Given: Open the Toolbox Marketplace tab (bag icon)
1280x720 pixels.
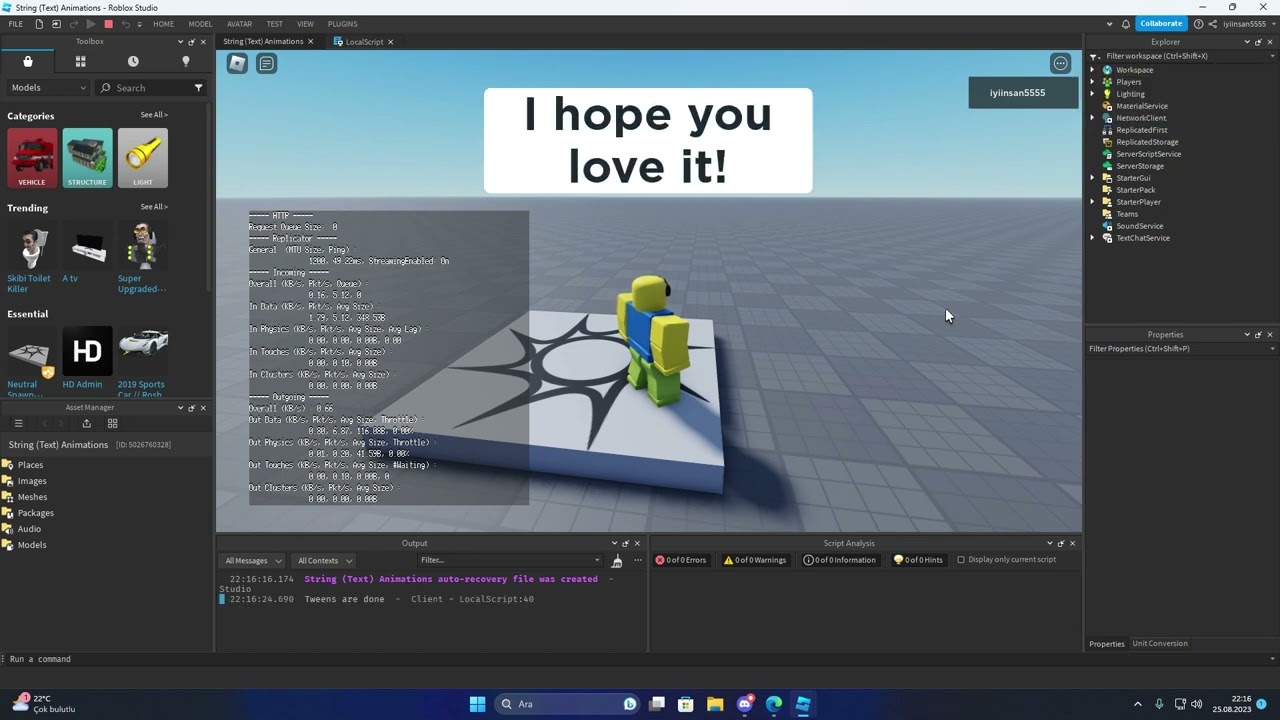Looking at the screenshot, I should [28, 61].
